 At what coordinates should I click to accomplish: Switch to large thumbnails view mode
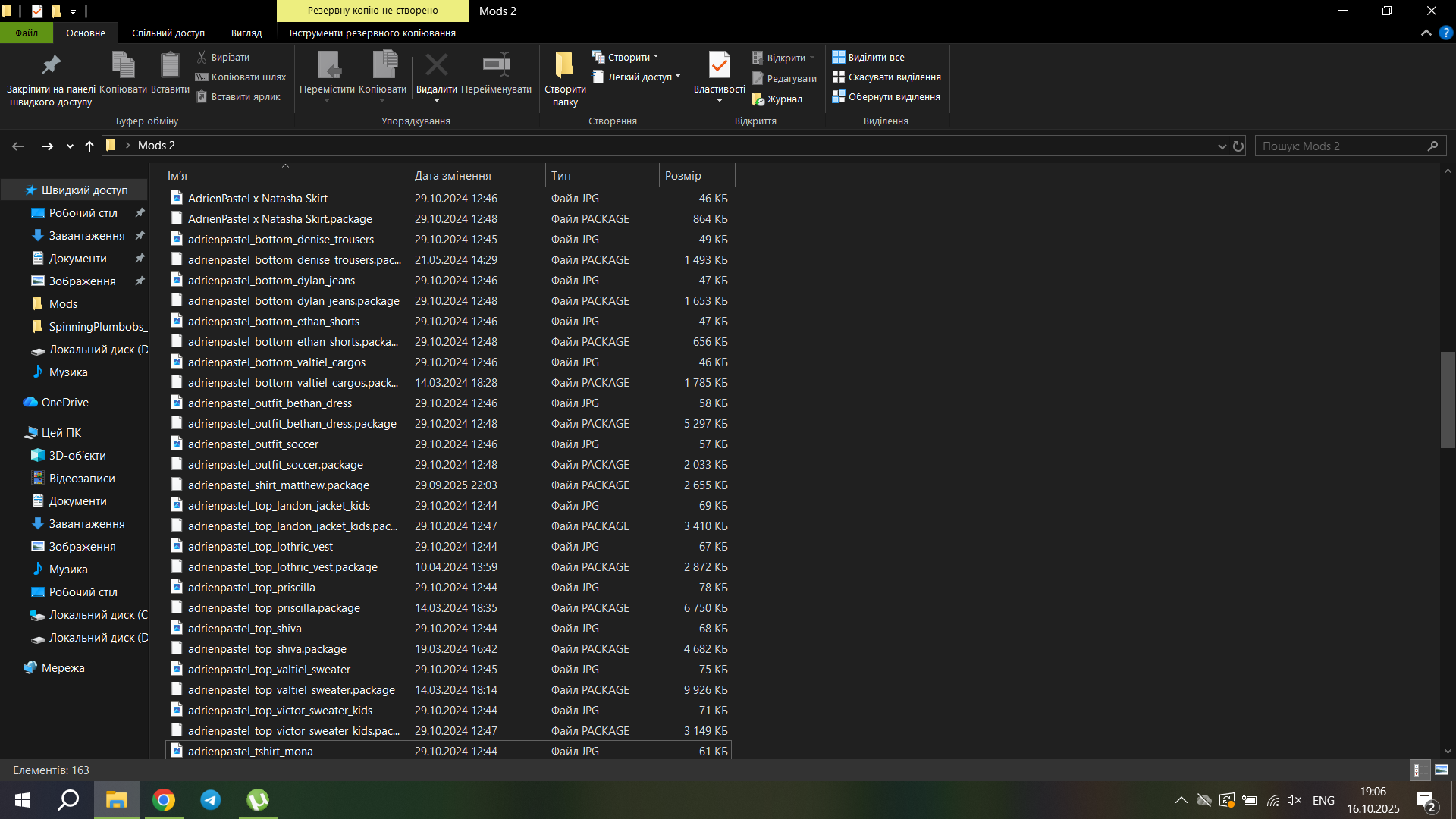(1441, 770)
